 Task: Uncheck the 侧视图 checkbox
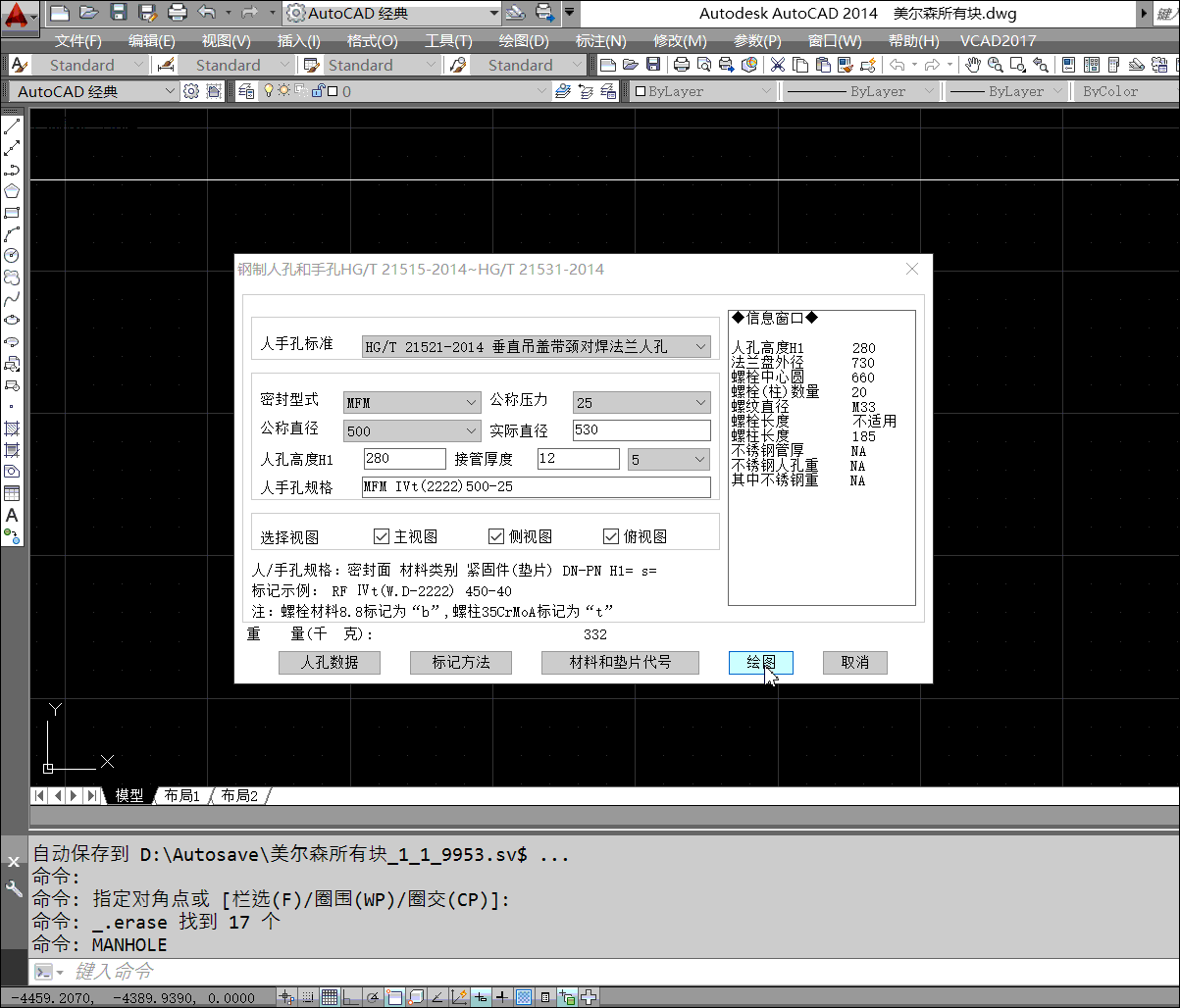pos(496,536)
